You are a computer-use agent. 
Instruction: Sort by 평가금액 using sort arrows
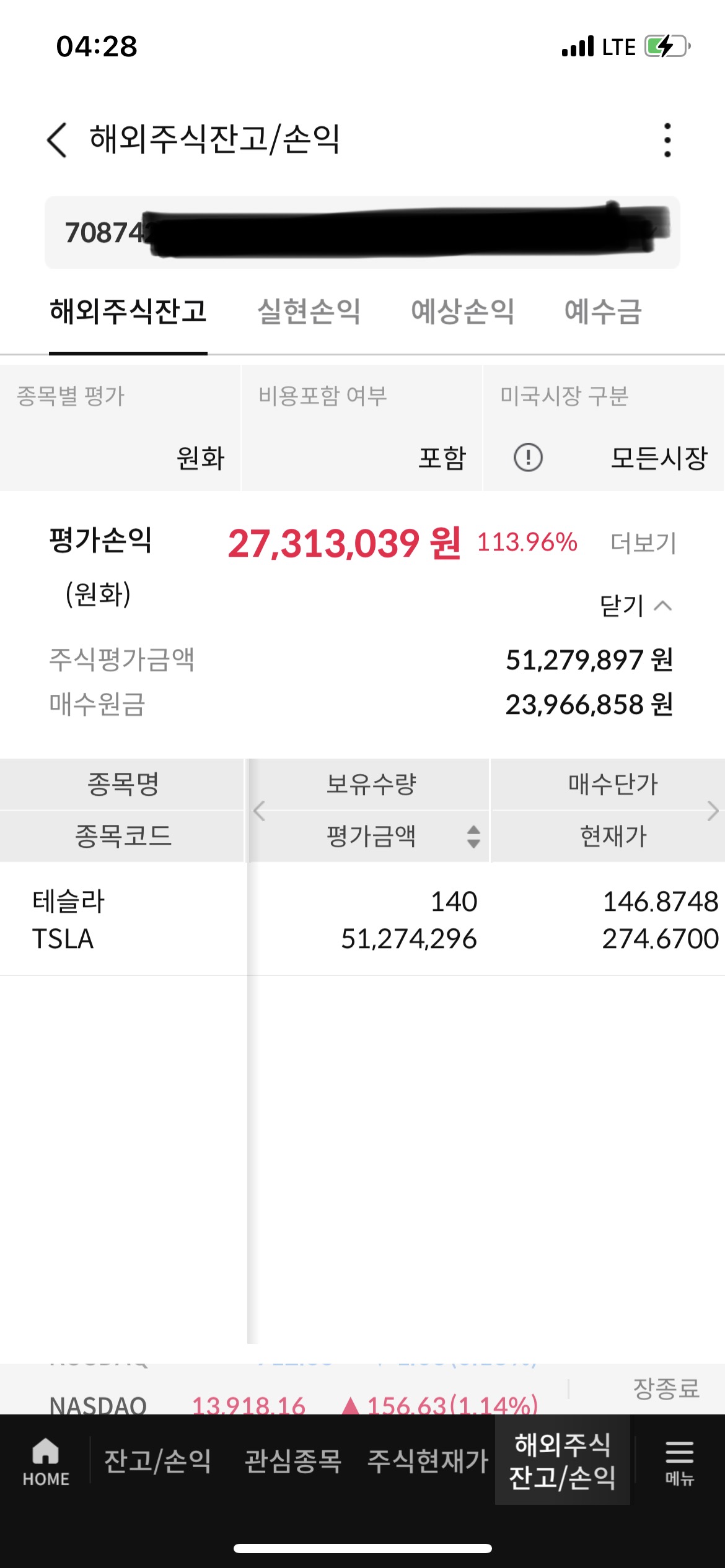pos(473,837)
